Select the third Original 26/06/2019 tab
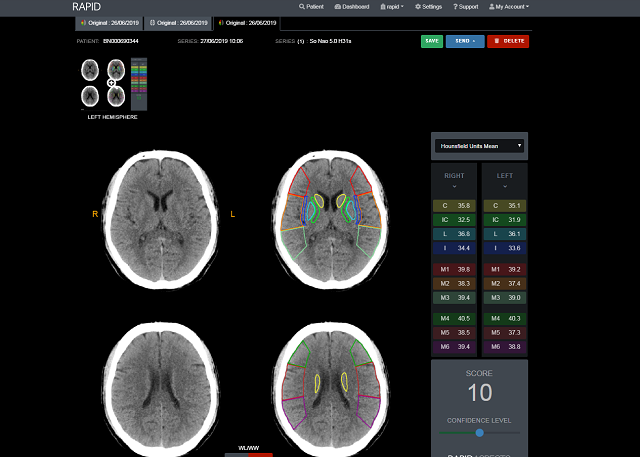 [x=247, y=22]
